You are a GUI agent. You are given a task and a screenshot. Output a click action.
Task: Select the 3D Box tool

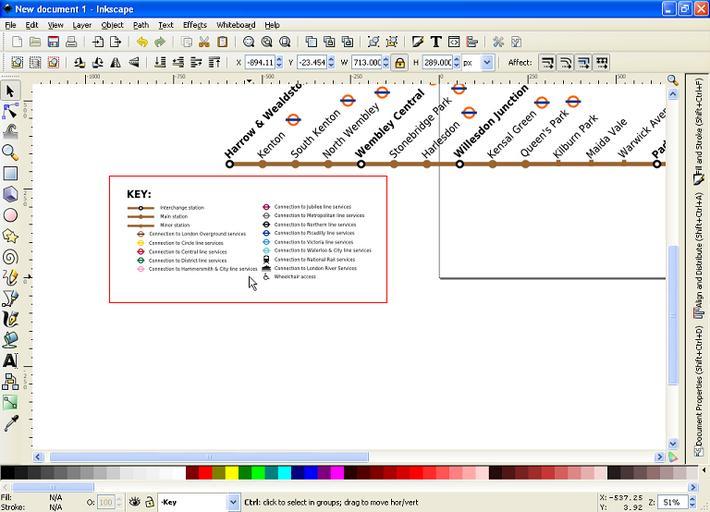pyautogui.click(x=10, y=194)
